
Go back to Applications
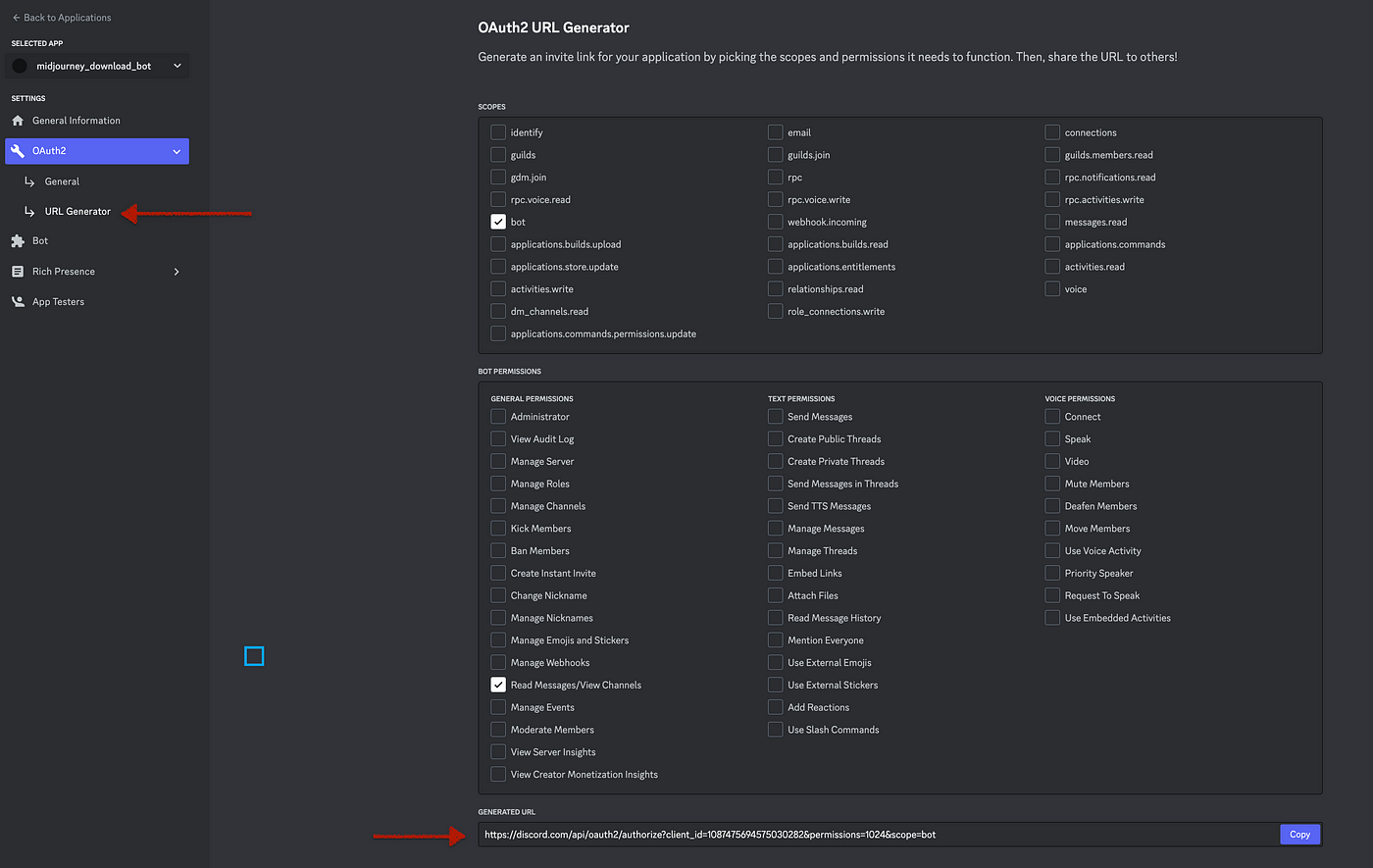point(61,18)
